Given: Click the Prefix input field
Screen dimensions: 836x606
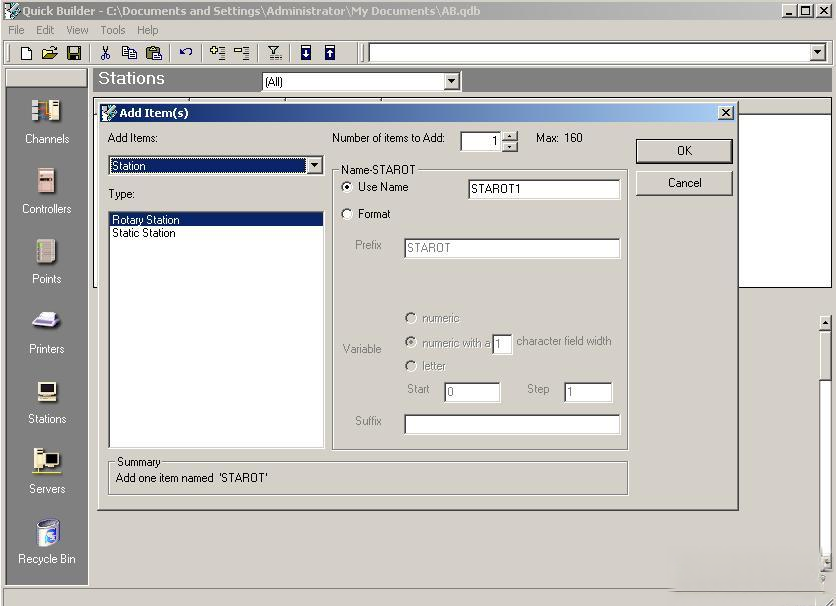Looking at the screenshot, I should [x=512, y=248].
